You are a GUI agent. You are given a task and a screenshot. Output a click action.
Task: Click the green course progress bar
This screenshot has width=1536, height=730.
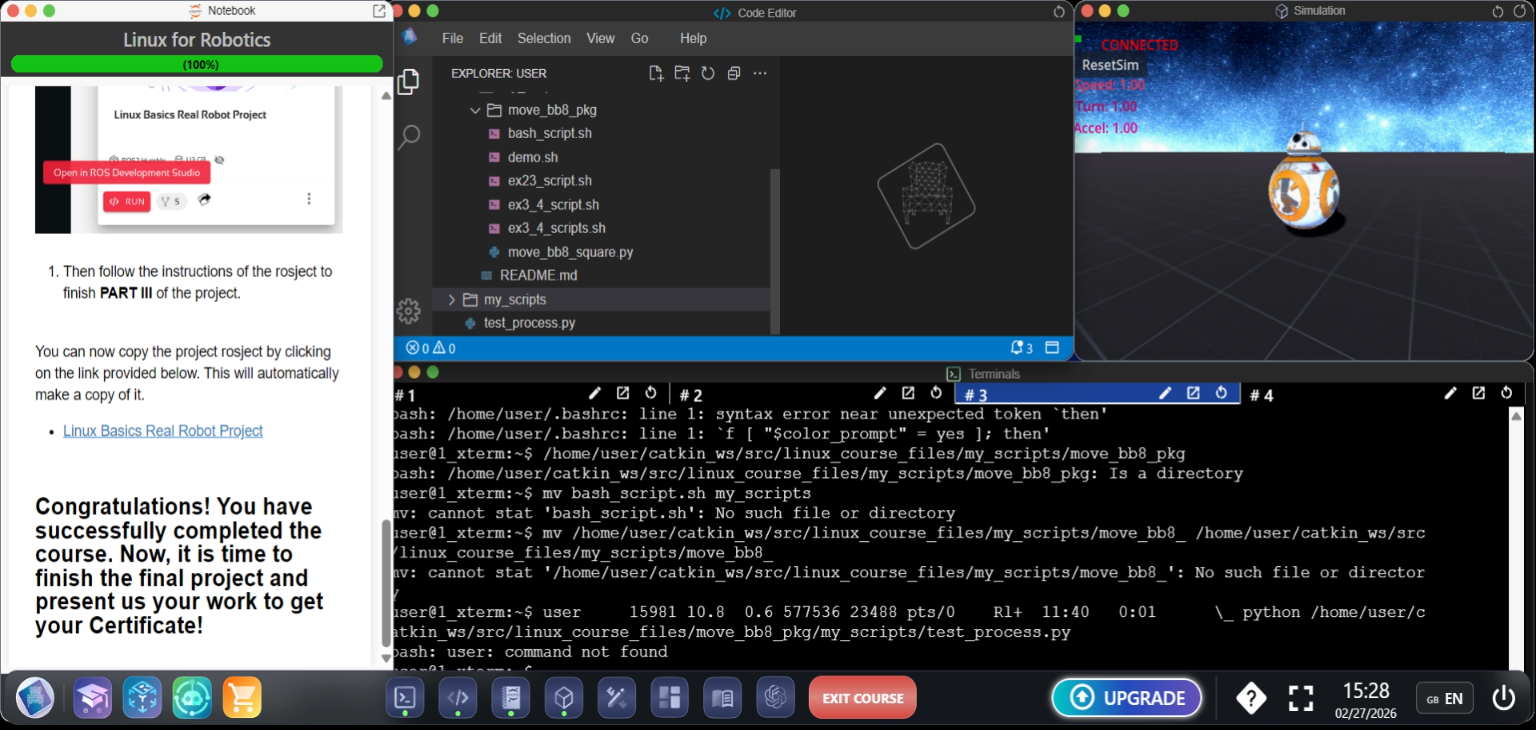197,64
